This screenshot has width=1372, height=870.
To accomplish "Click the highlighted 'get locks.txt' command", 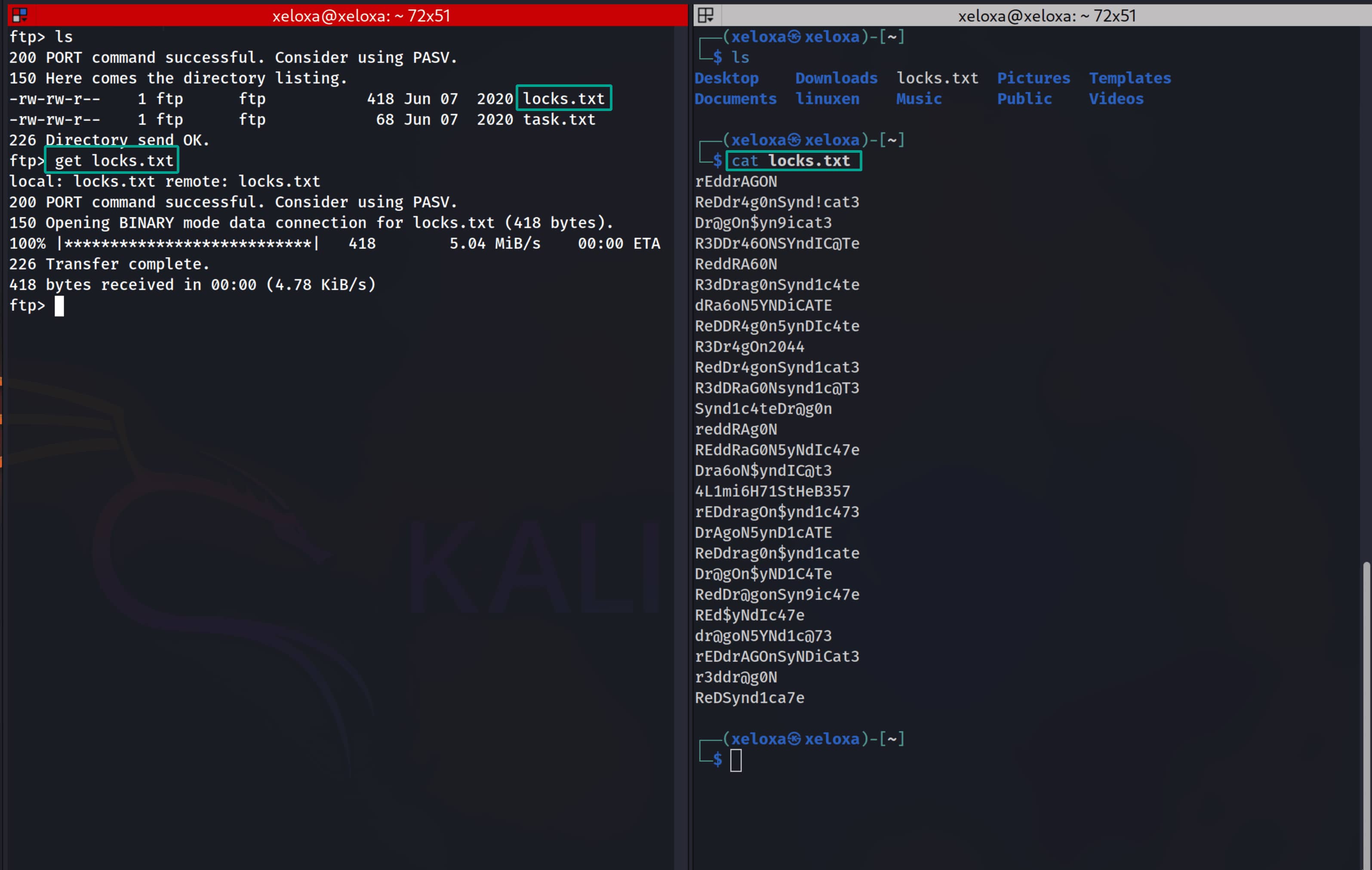I will tap(114, 161).
